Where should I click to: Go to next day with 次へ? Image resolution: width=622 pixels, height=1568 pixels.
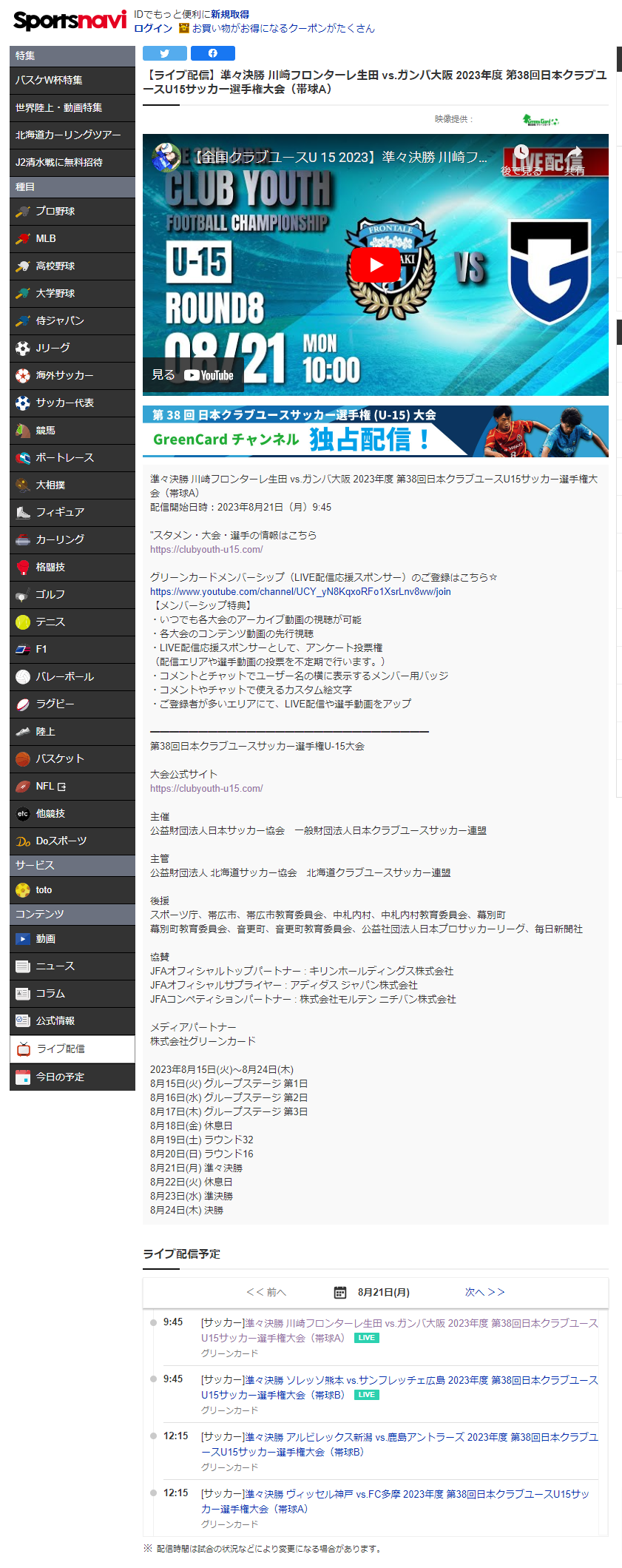485,1293
